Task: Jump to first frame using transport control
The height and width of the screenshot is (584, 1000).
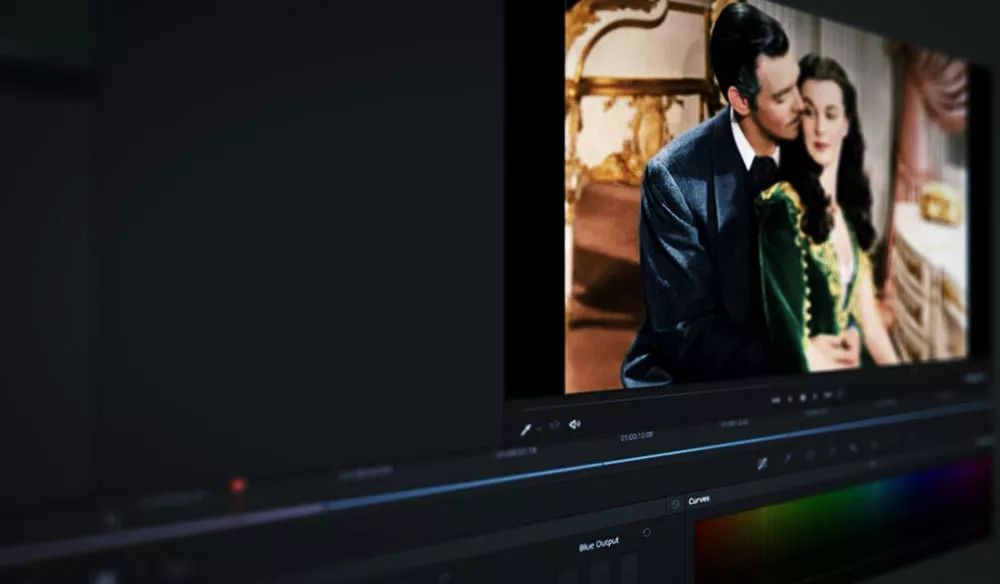Action: (776, 400)
